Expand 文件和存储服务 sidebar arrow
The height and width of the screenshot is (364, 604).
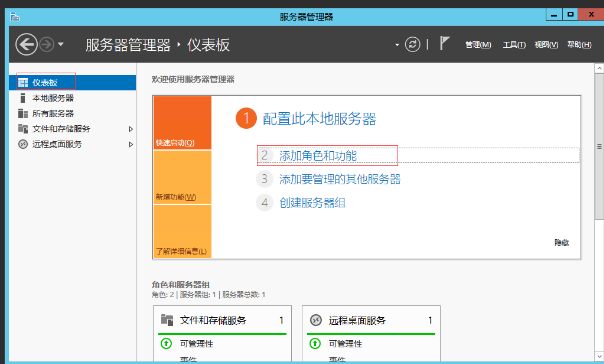(x=131, y=129)
